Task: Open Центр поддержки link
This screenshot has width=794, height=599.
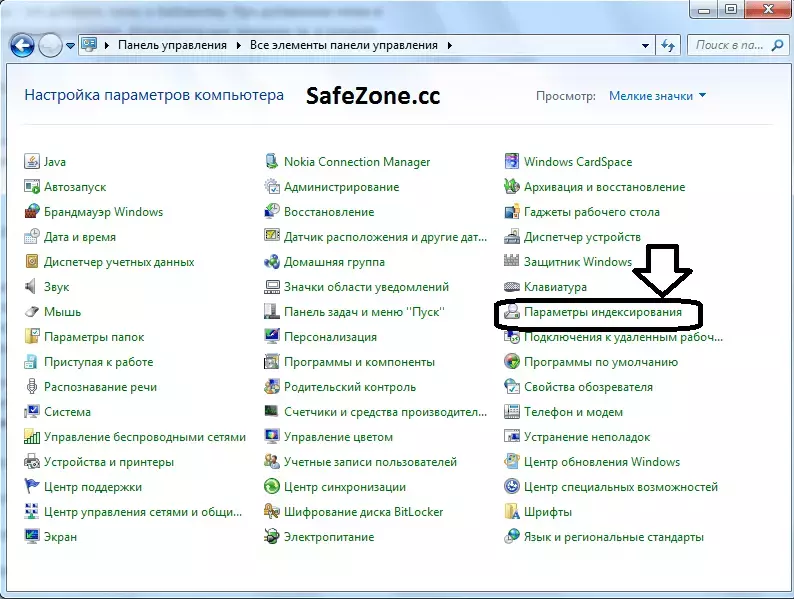Action: tap(93, 487)
